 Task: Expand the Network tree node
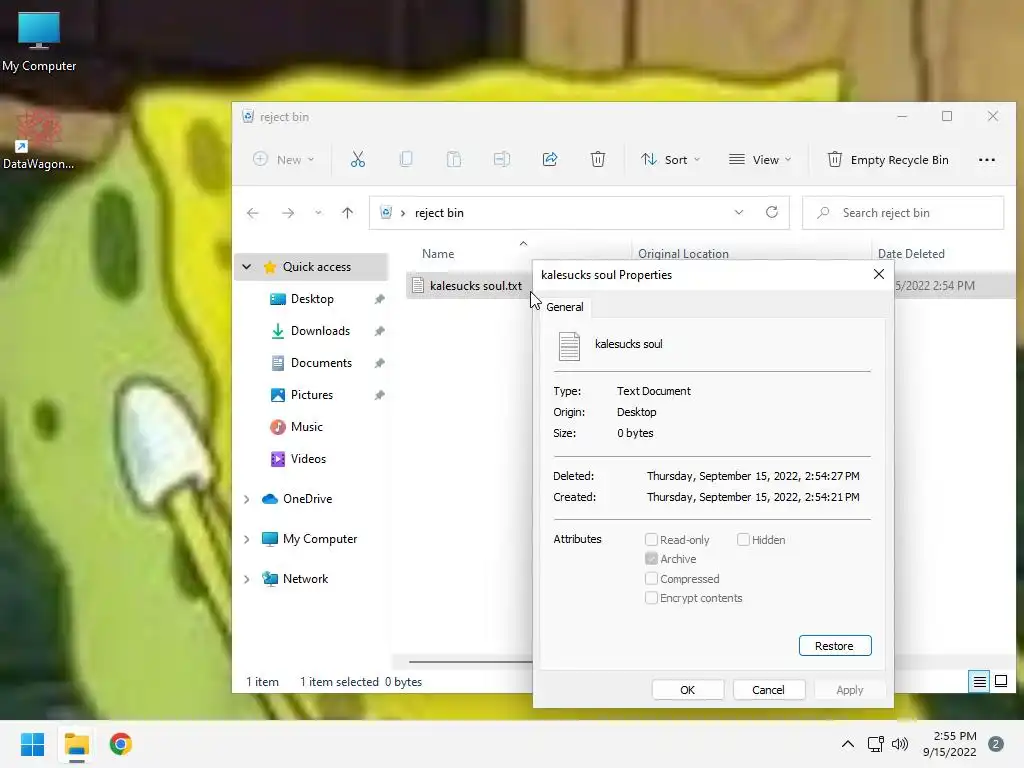click(x=246, y=579)
